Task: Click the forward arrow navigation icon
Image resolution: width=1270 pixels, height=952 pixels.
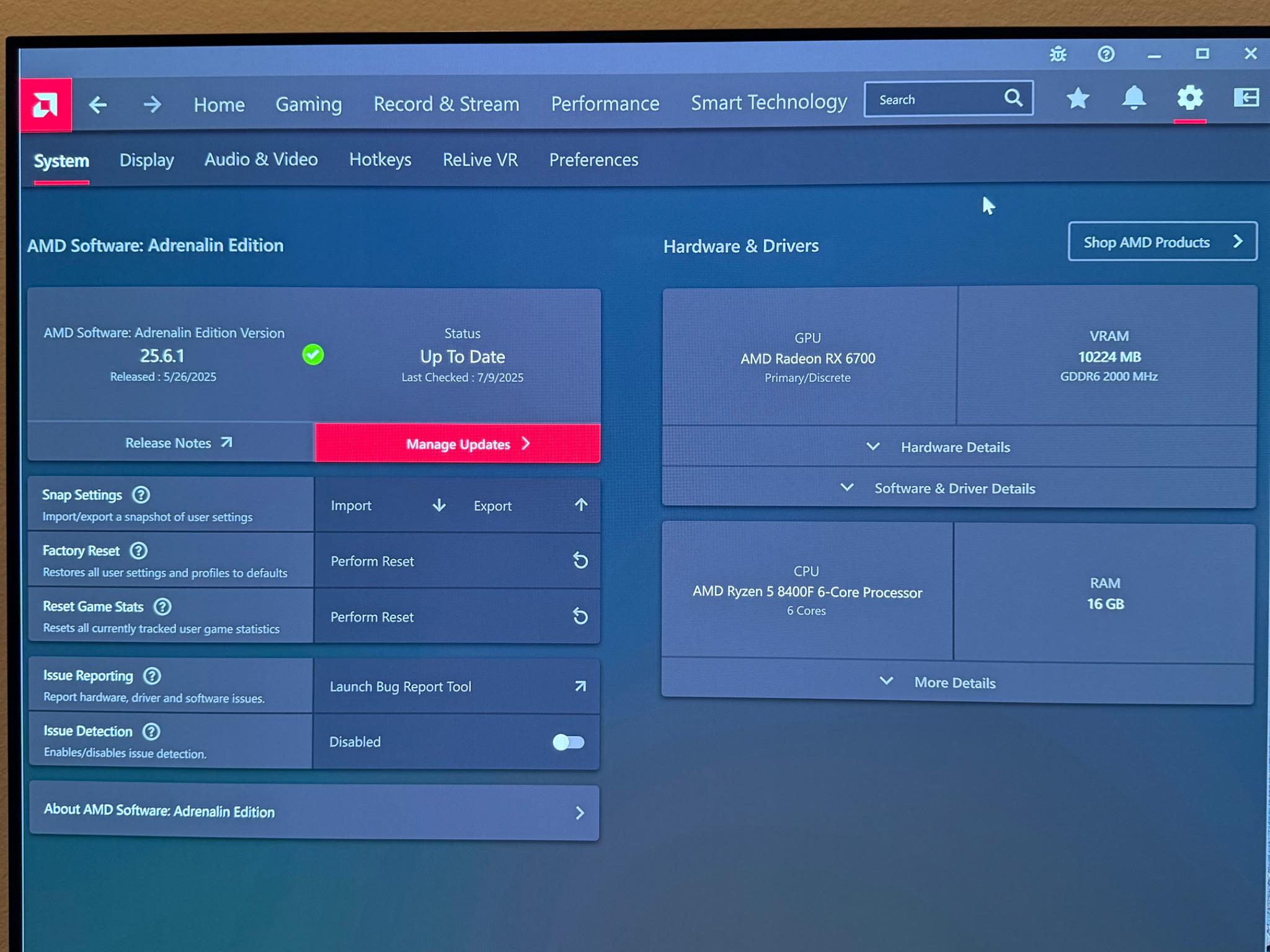Action: 152,104
